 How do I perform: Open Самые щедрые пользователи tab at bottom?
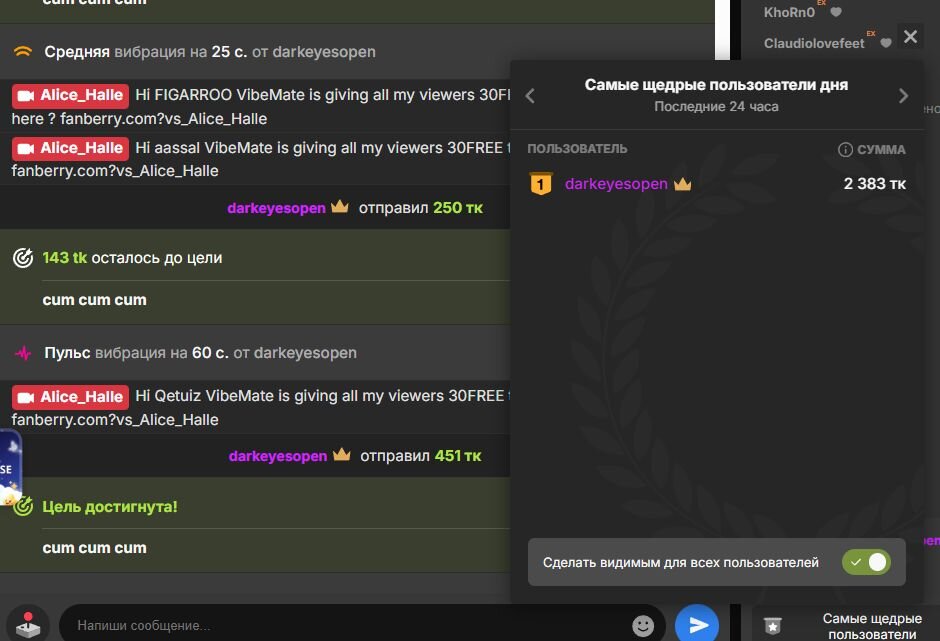pos(871,626)
